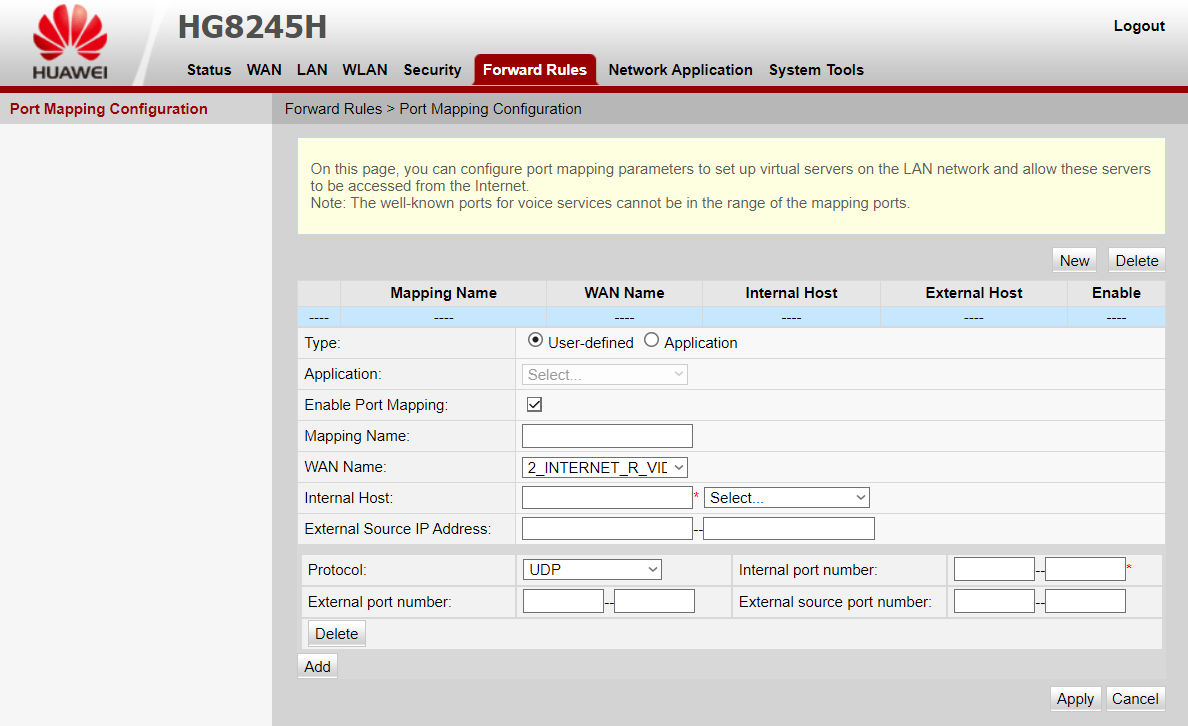The width and height of the screenshot is (1188, 726).
Task: Focus the Mapping Name text field
Action: [607, 436]
